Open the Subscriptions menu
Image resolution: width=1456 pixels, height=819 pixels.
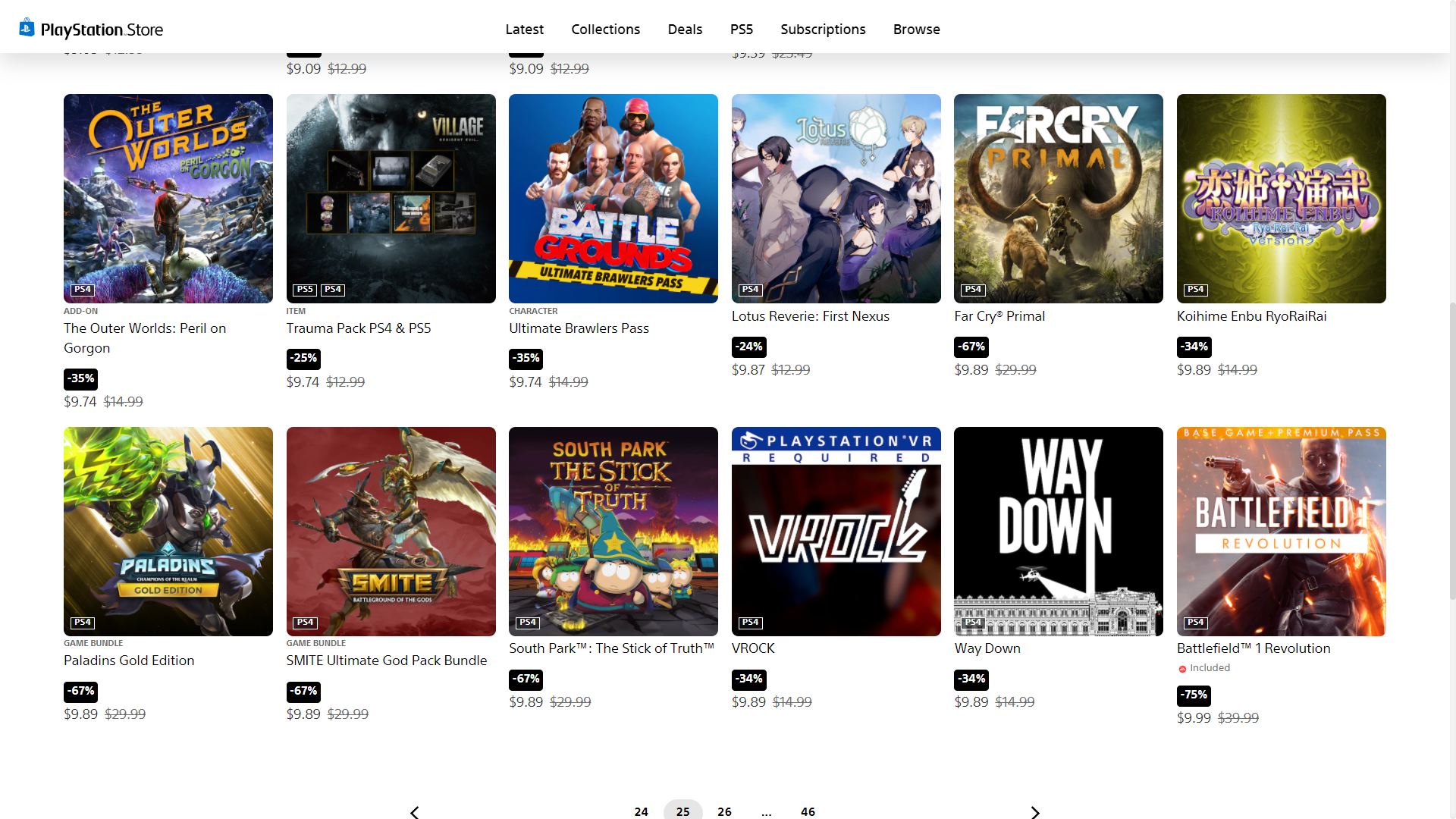(x=823, y=29)
